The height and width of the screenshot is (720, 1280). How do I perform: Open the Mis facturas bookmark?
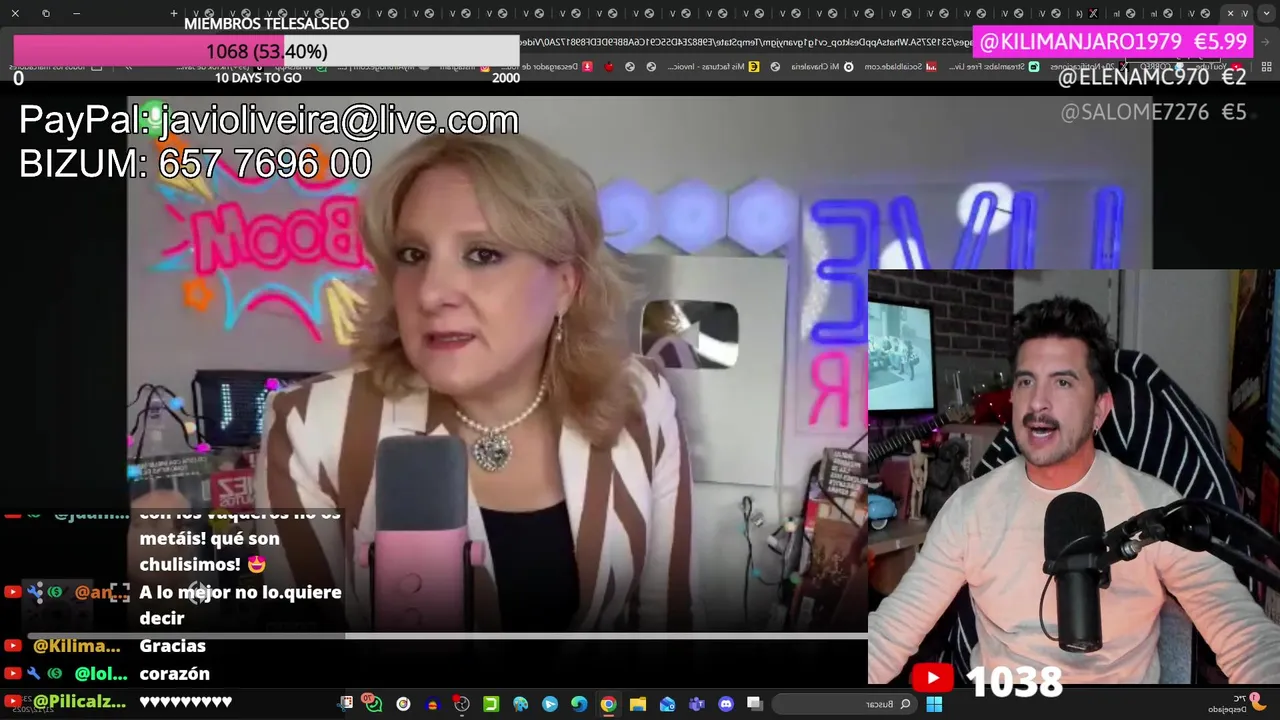click(x=716, y=66)
